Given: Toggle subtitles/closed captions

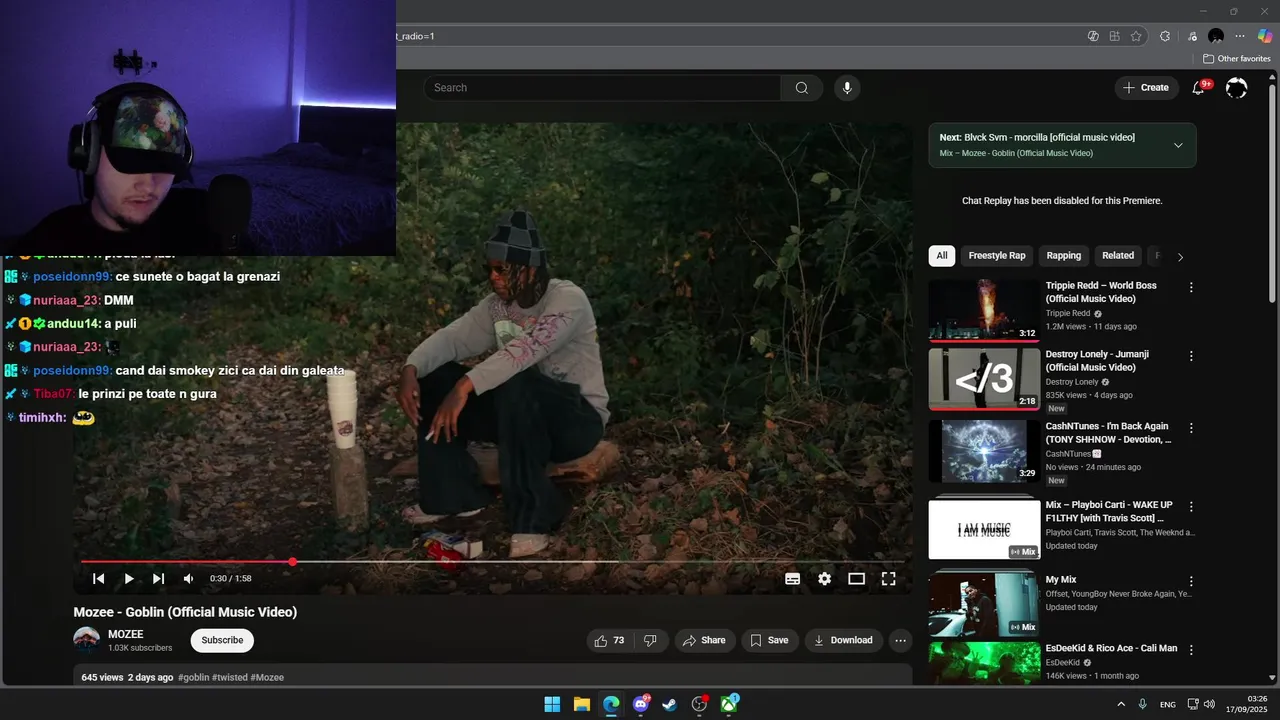Looking at the screenshot, I should tap(792, 578).
